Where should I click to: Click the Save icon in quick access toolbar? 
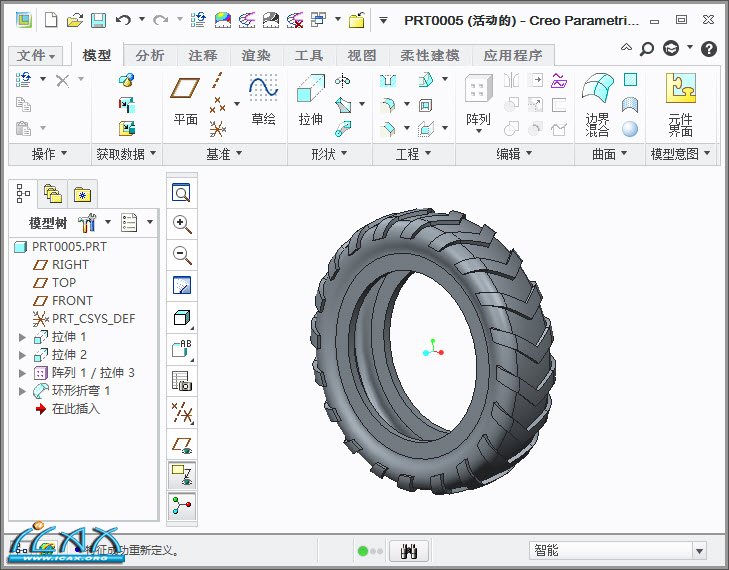pyautogui.click(x=98, y=20)
